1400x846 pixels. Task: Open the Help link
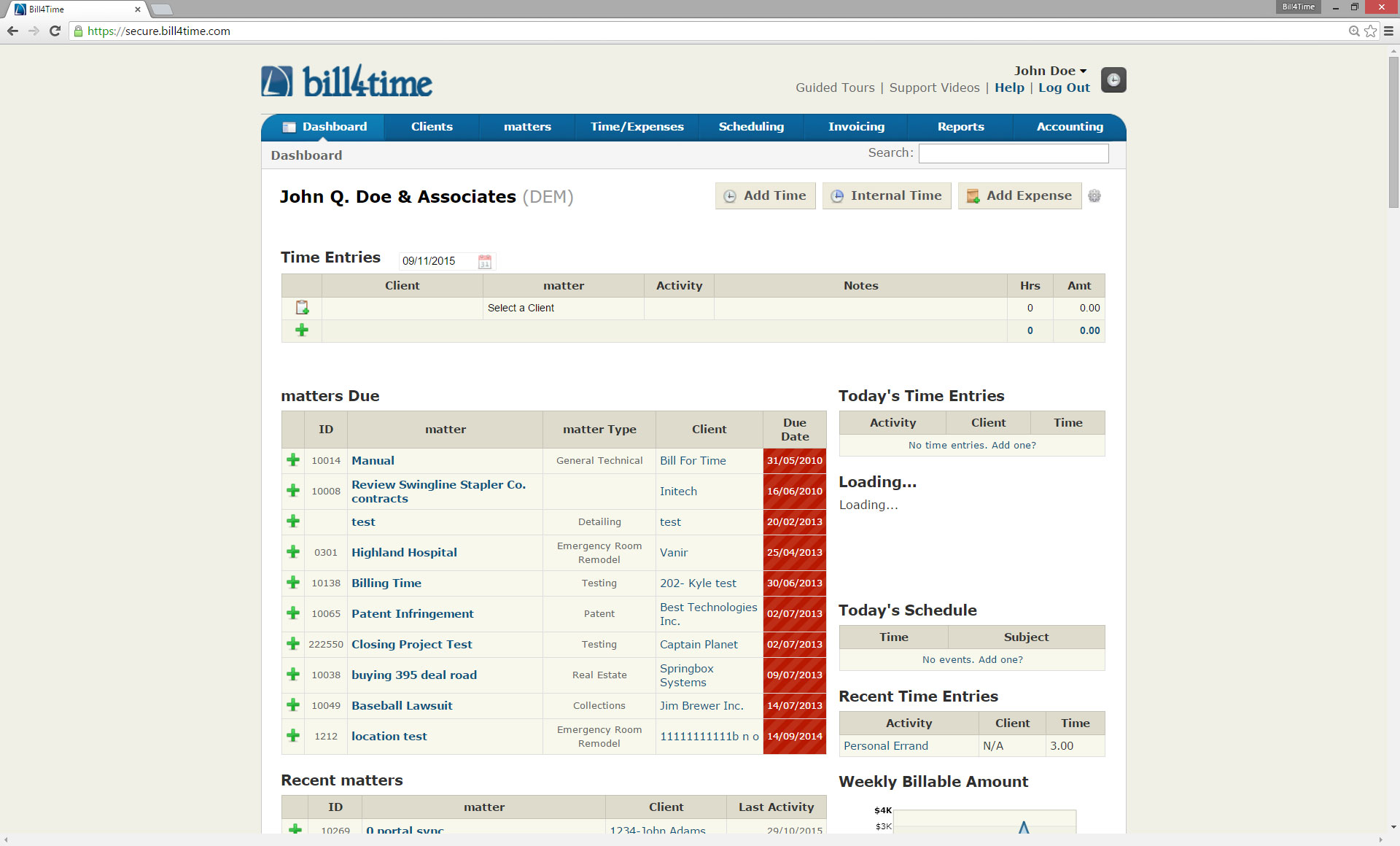(1008, 88)
